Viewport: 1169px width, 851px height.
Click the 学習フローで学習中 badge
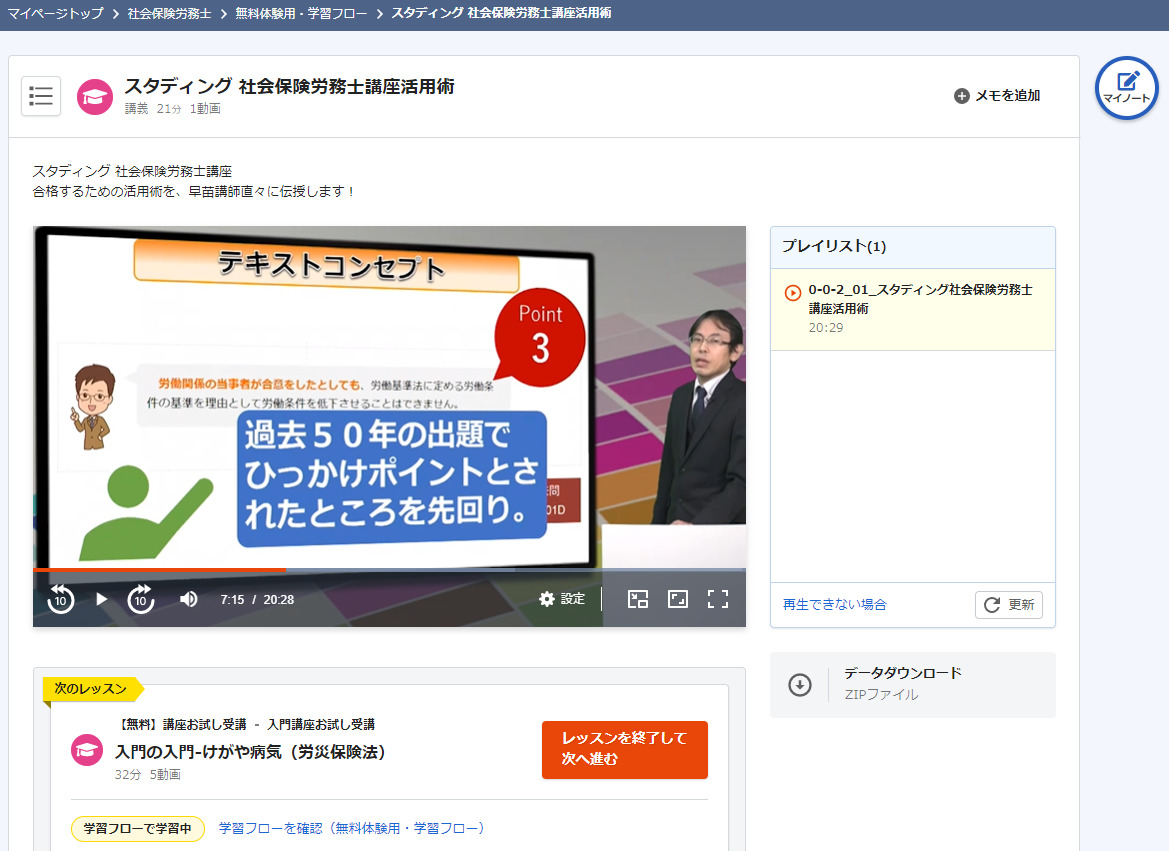(x=138, y=829)
